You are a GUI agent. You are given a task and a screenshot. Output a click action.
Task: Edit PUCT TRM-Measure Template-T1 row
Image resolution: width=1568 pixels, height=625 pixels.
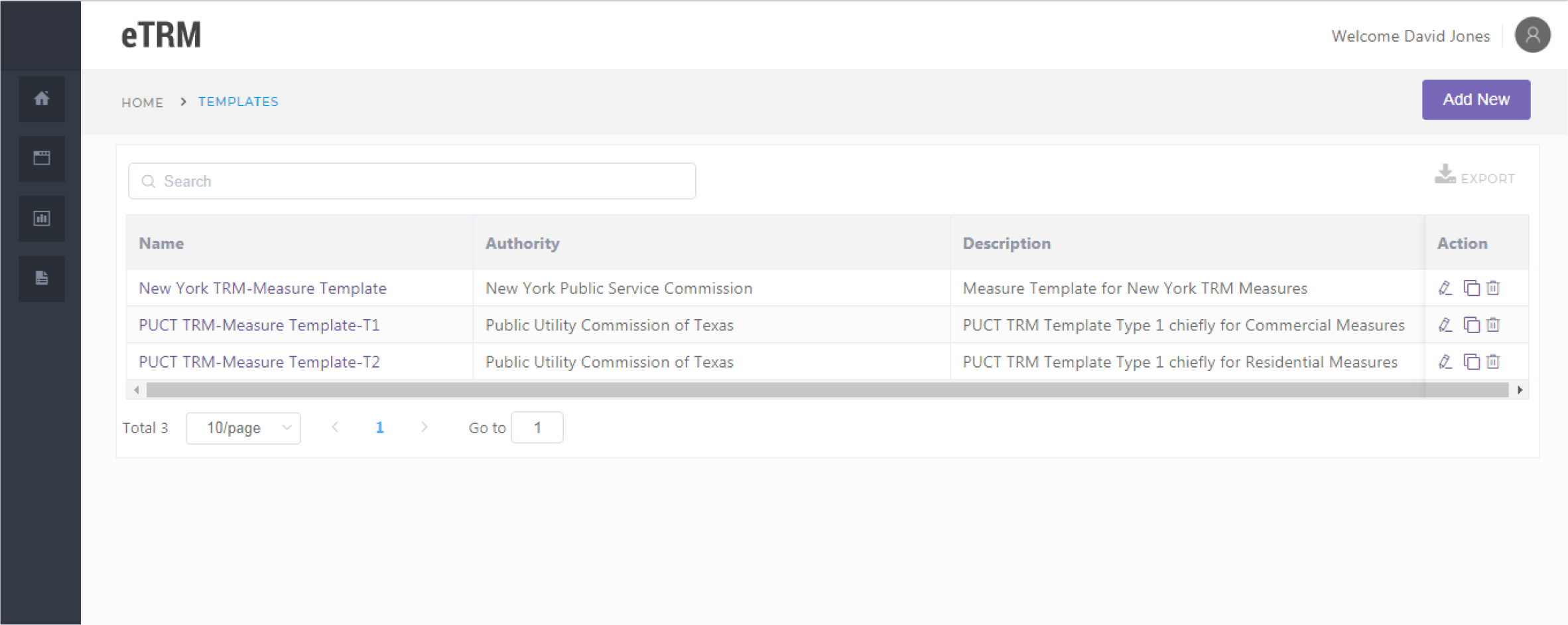pos(1445,325)
